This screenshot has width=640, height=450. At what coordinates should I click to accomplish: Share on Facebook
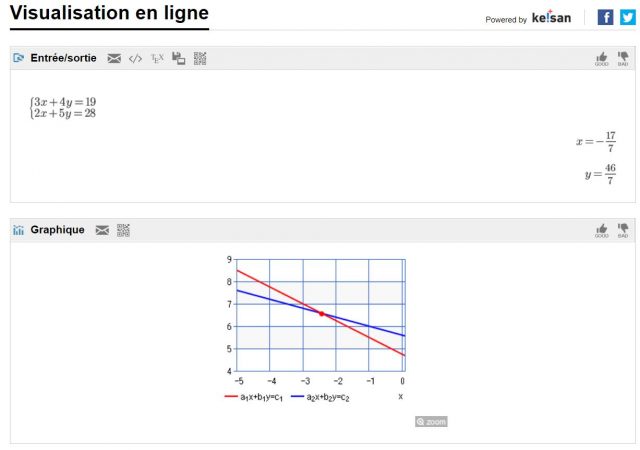[x=605, y=17]
